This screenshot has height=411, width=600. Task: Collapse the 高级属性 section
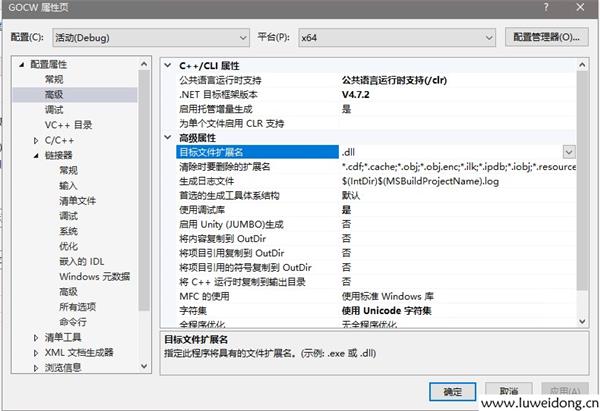click(168, 137)
